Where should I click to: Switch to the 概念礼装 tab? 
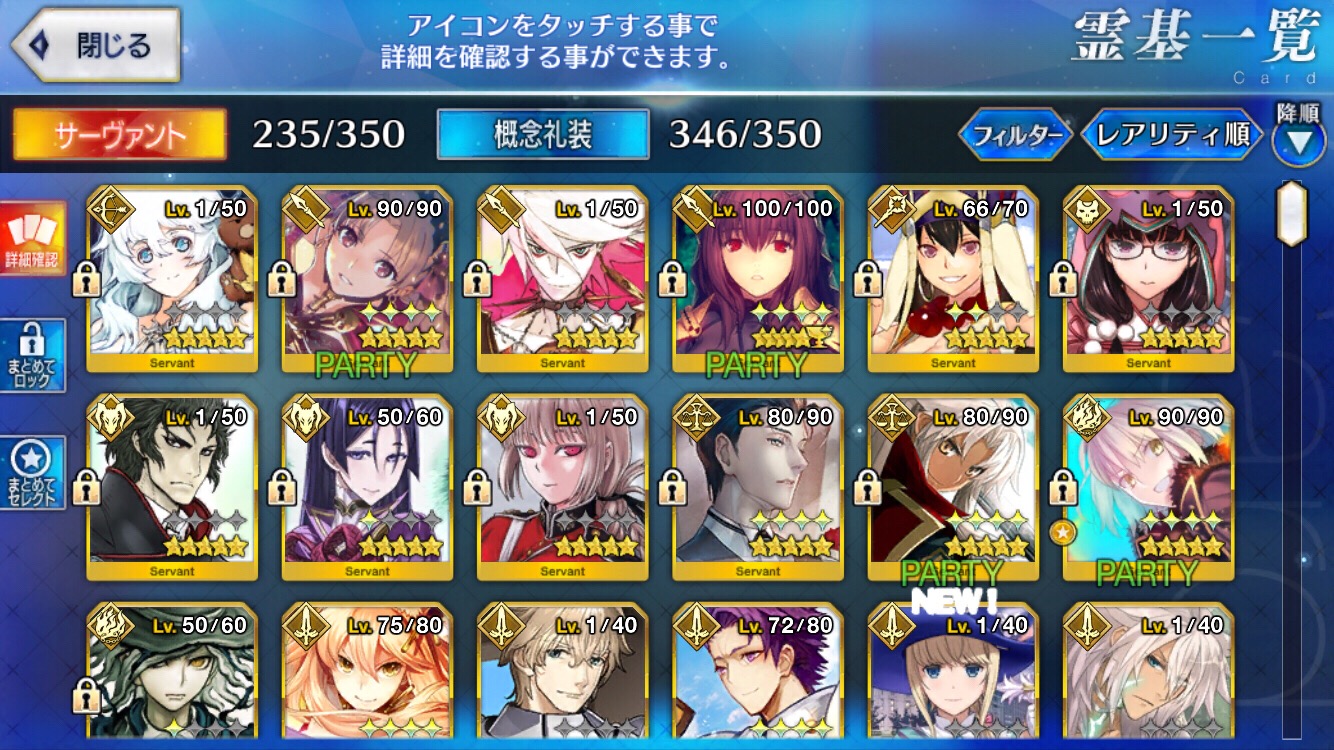click(x=543, y=135)
